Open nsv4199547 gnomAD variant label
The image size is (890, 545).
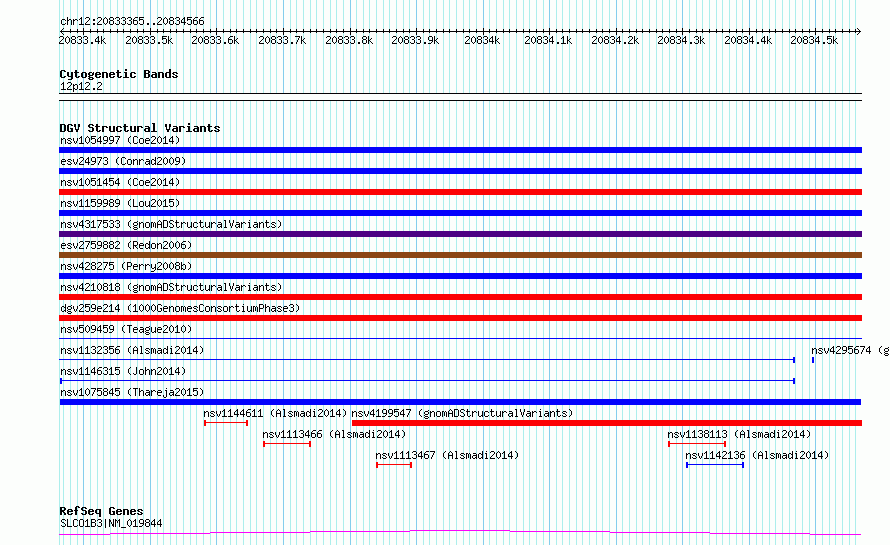[x=462, y=413]
